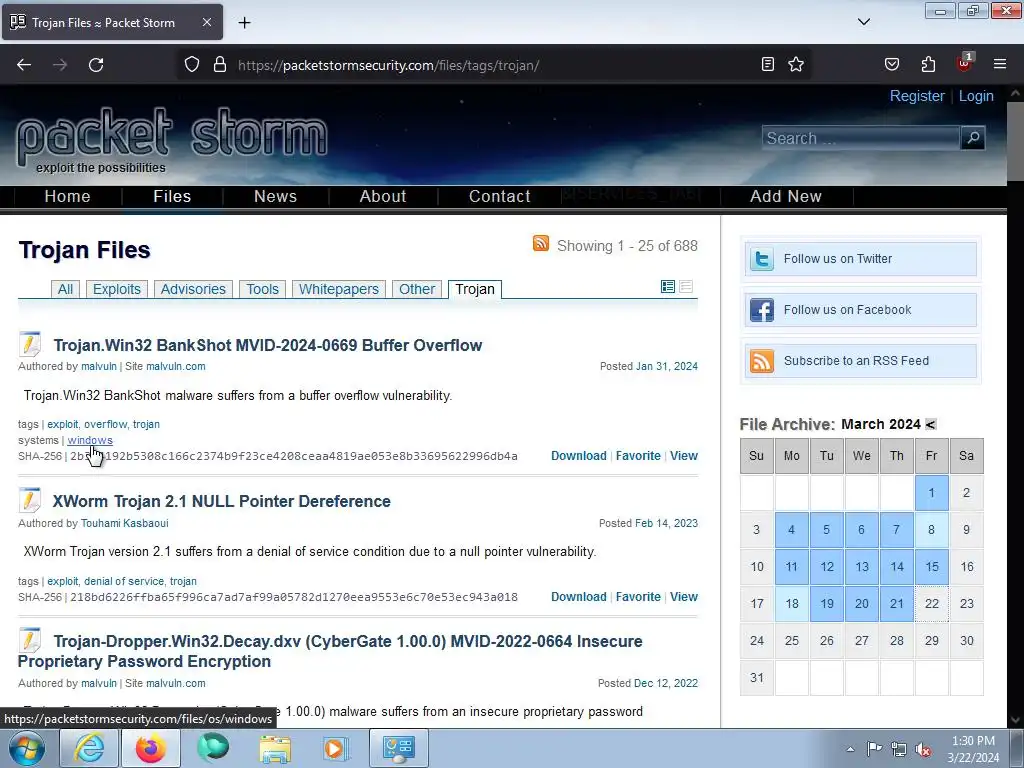Open the taskbar clock showing 1:30 PM

pyautogui.click(x=973, y=749)
